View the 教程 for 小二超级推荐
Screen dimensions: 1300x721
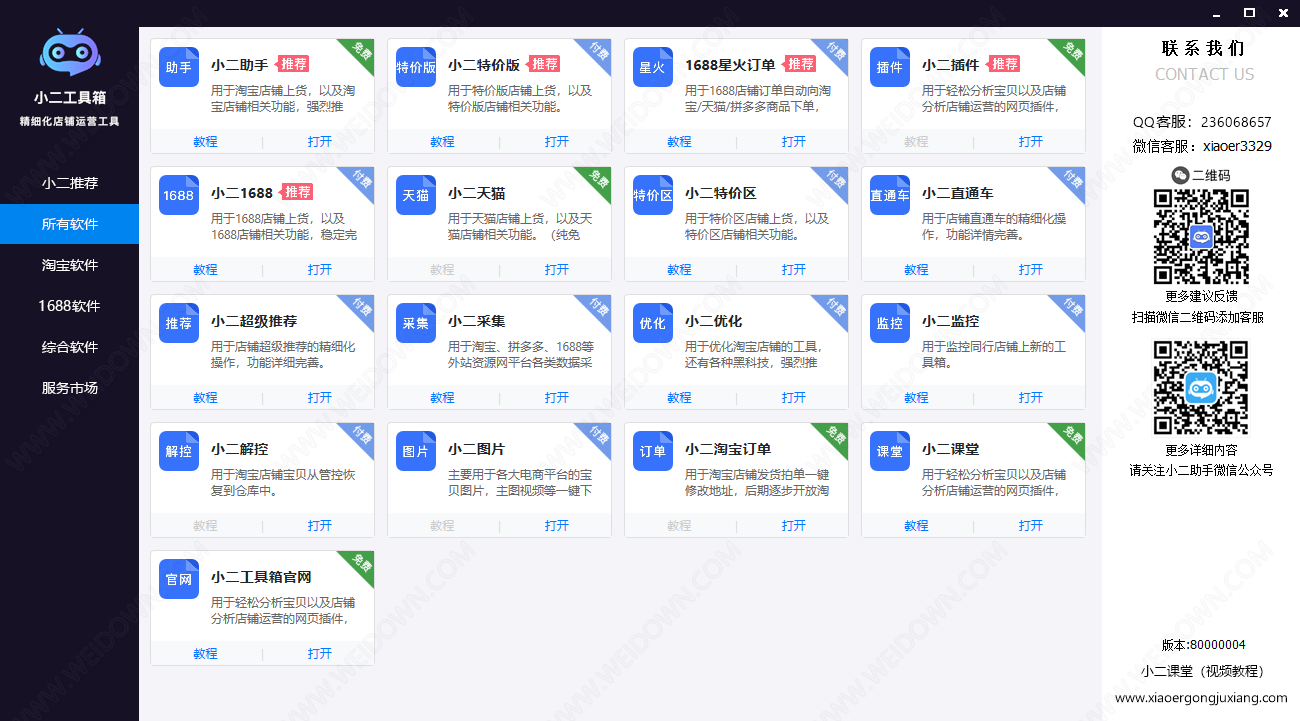pyautogui.click(x=205, y=397)
